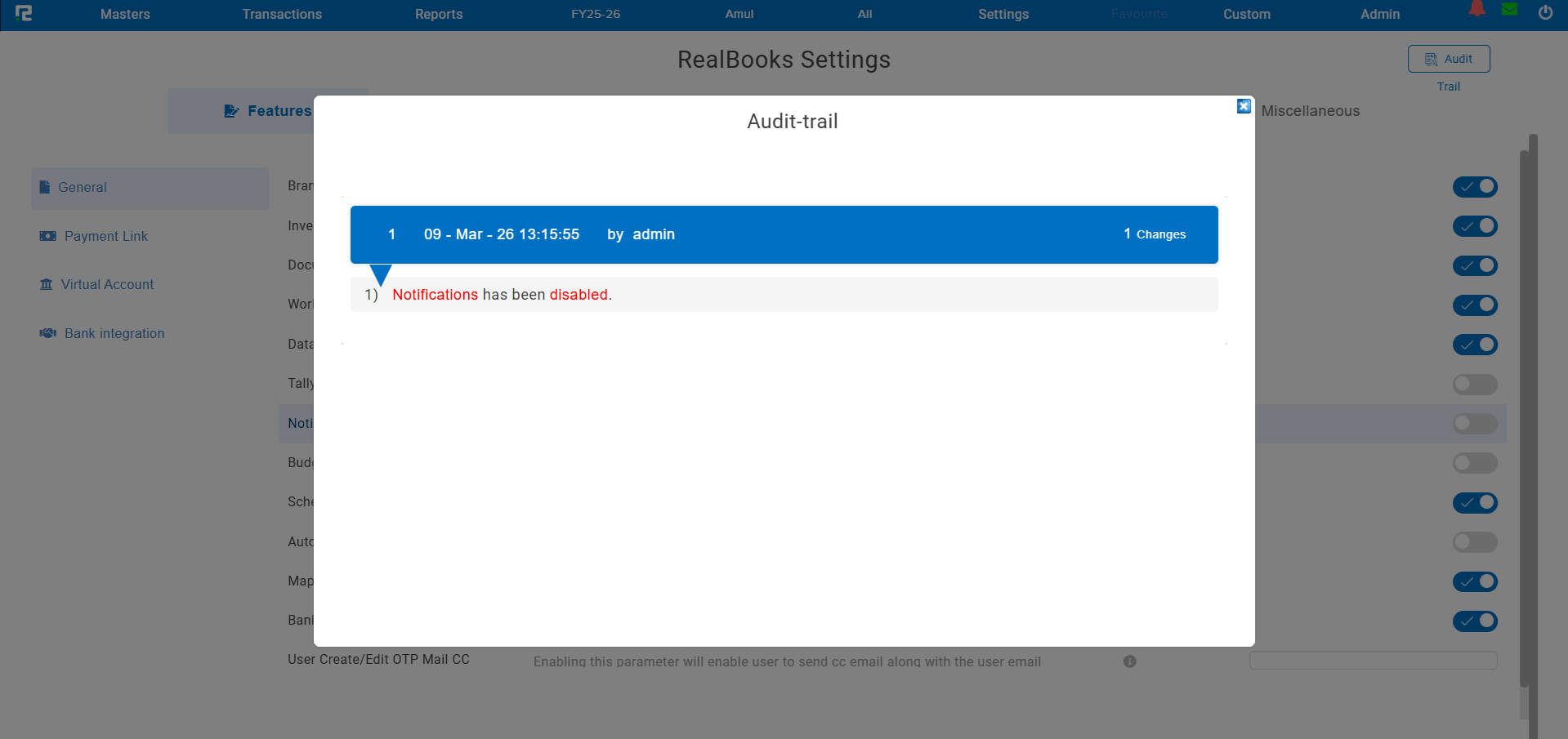Click the RealBooks logo in the top bar

pos(25,13)
